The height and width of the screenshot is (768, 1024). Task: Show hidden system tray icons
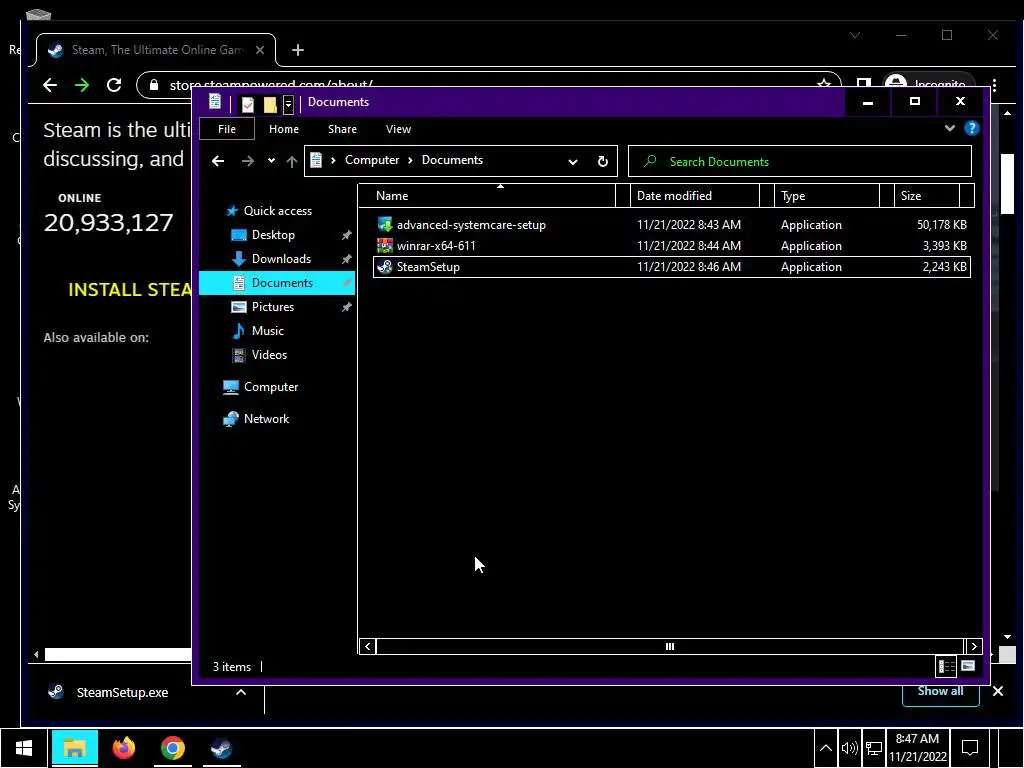(825, 748)
